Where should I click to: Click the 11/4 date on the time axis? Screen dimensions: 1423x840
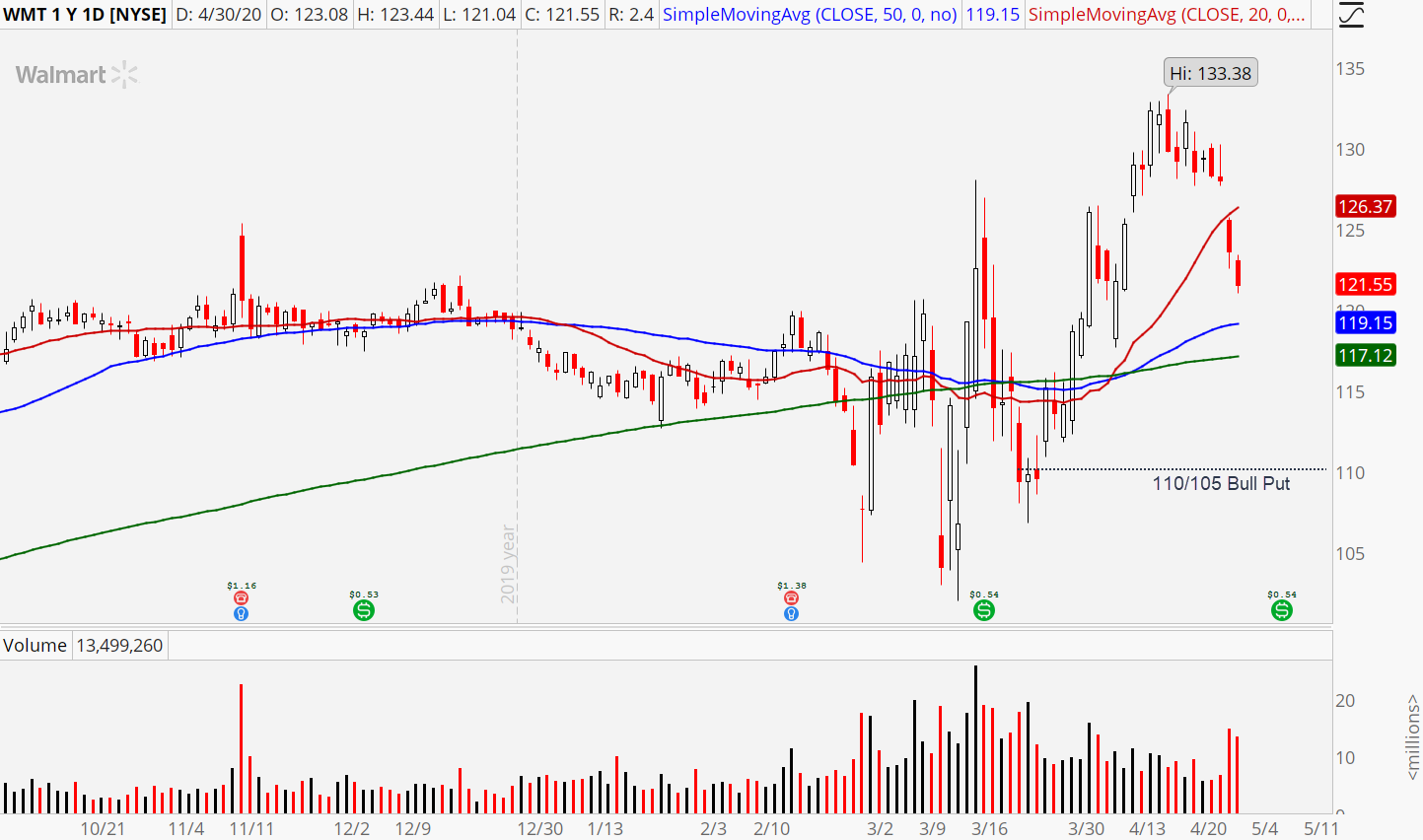pyautogui.click(x=186, y=828)
